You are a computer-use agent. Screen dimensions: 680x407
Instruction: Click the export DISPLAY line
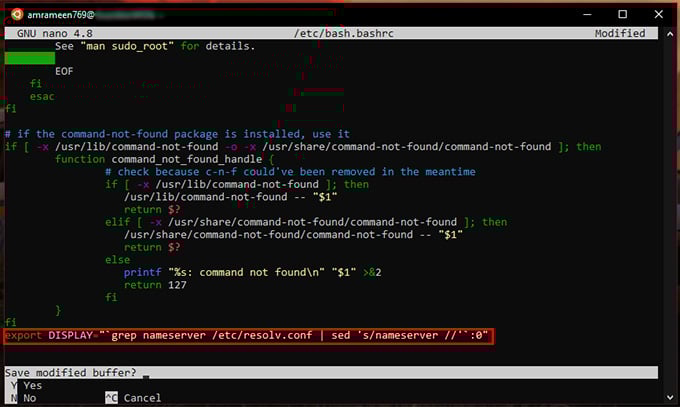[248, 336]
